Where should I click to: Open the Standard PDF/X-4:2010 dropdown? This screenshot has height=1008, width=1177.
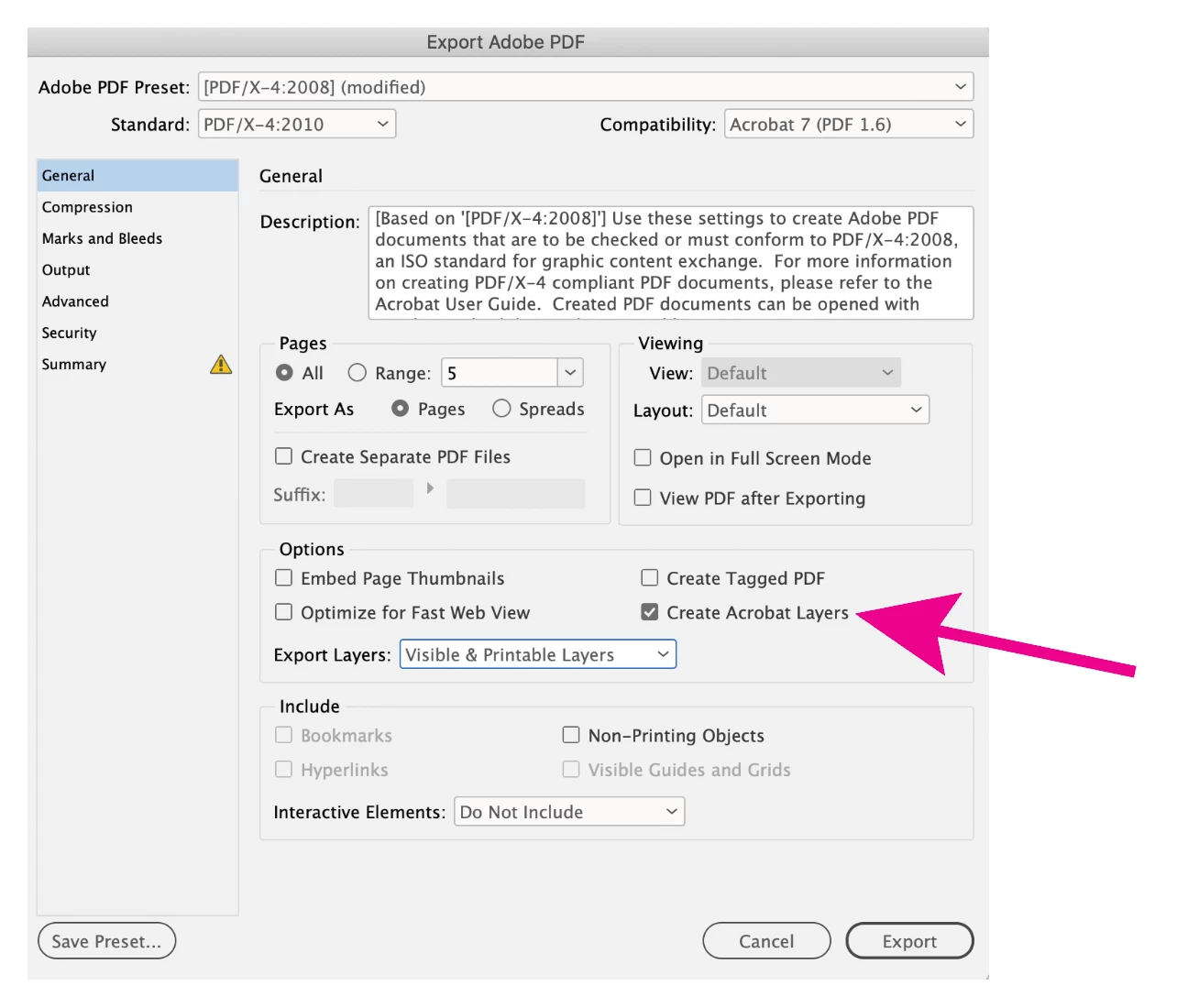tap(297, 125)
